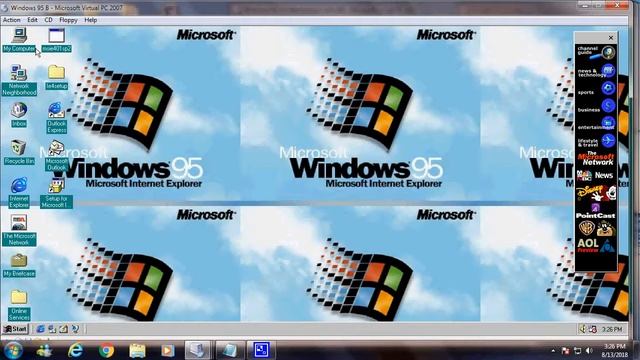
Task: Open the MSNBC News channel
Action: [596, 176]
